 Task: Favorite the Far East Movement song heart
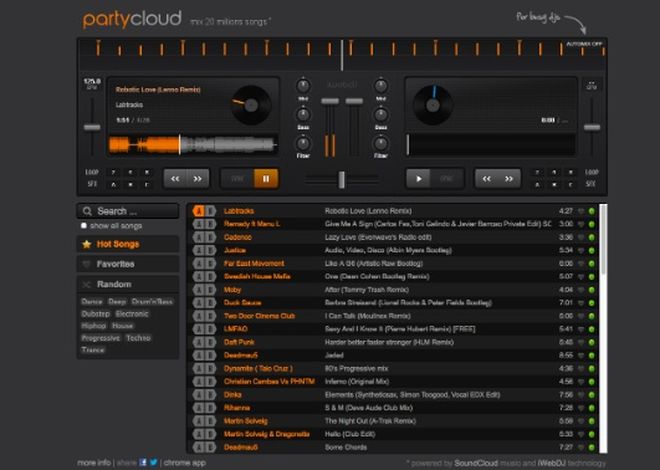coord(581,264)
